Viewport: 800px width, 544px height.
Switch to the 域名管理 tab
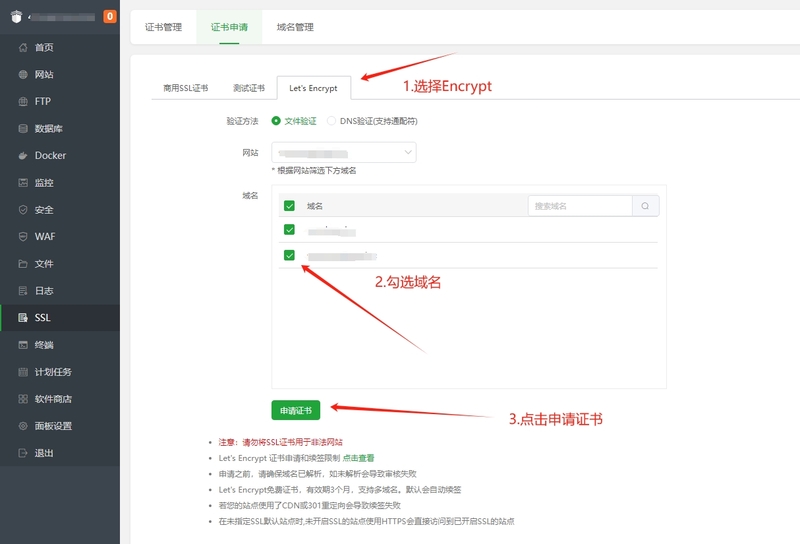point(295,27)
